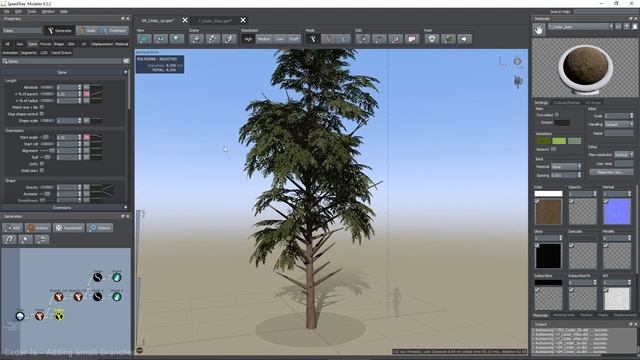Open the Back Material dropdown

click(566, 167)
